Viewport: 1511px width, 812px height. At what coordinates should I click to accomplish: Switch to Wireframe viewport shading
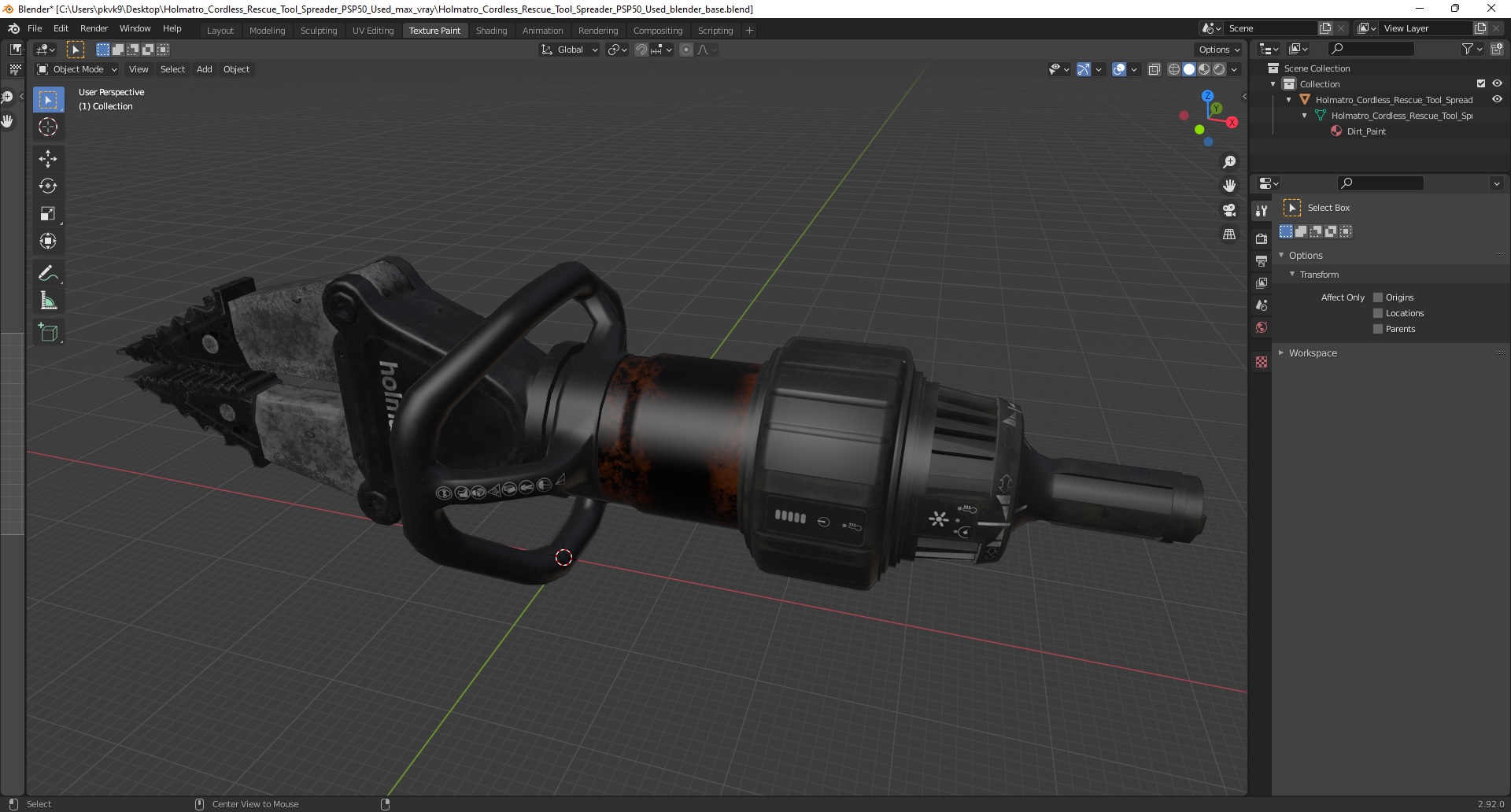click(x=1174, y=69)
